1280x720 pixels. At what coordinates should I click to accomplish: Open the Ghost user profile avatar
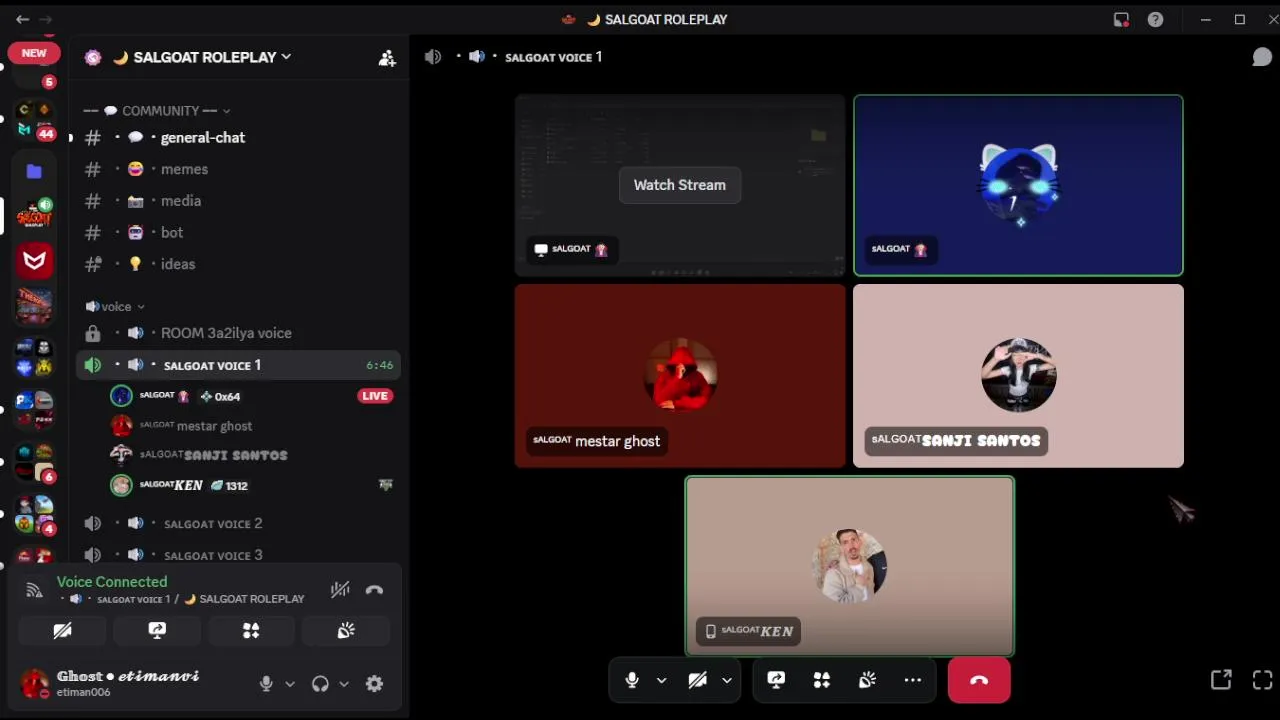[x=35, y=684]
